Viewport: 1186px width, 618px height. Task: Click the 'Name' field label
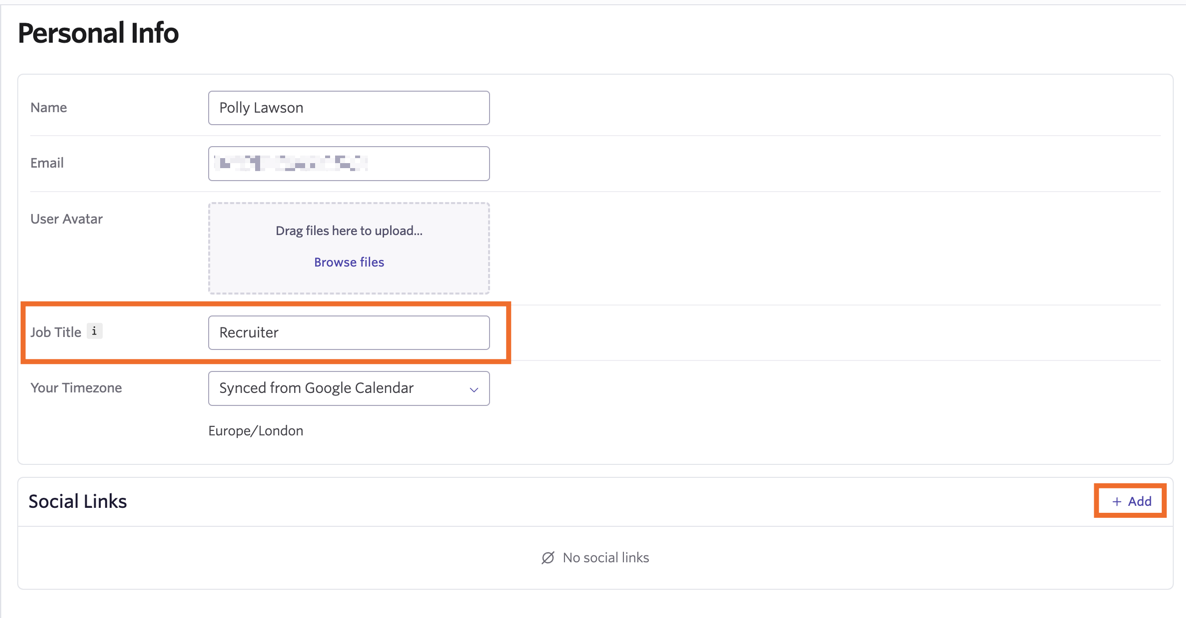[x=48, y=107]
